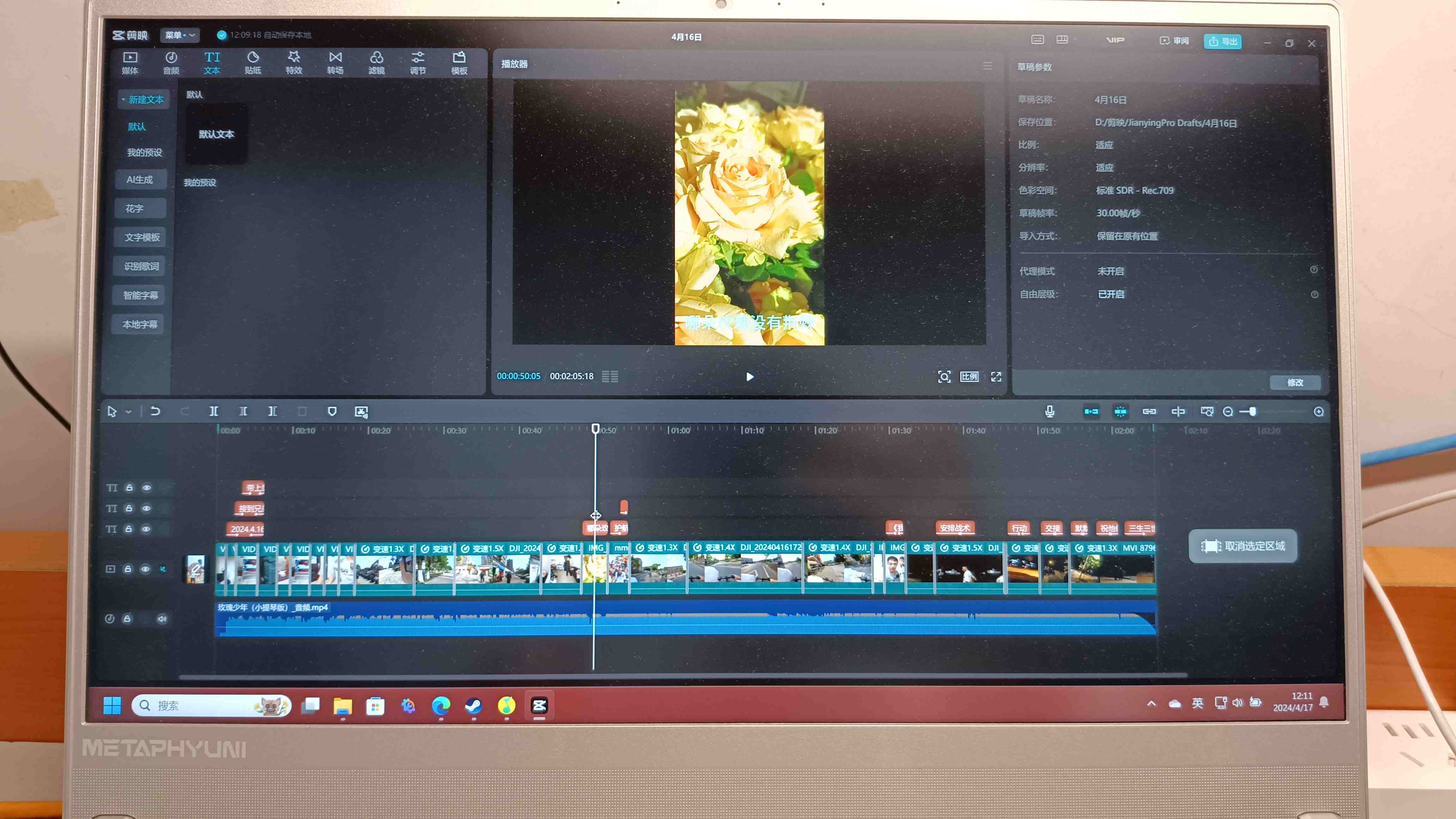Click the 导出 export button

pos(1222,41)
